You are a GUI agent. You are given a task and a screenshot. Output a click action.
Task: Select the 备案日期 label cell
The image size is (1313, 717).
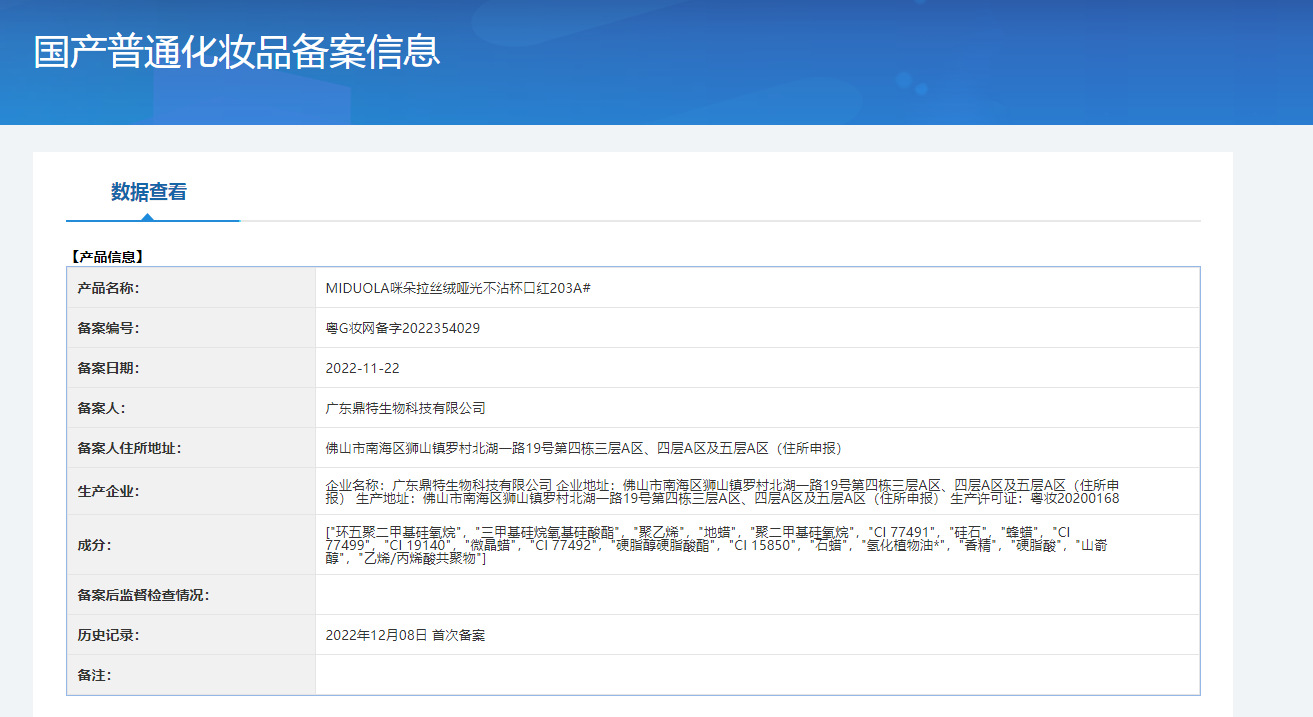click(191, 368)
